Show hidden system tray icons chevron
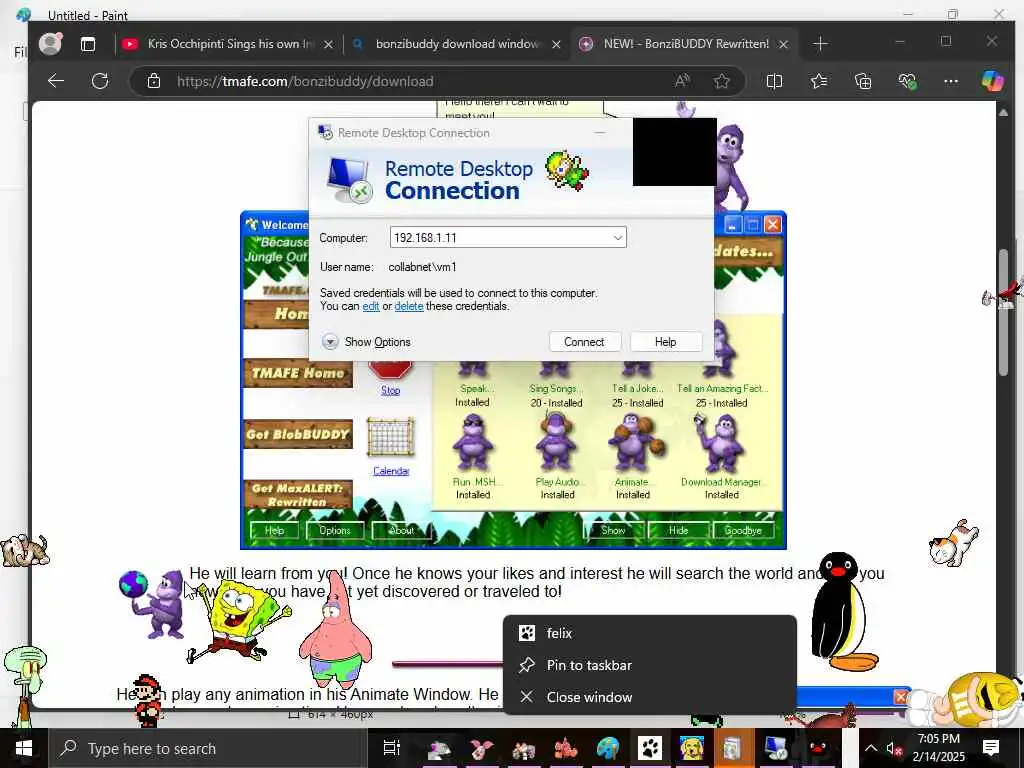The image size is (1024, 768). click(871, 748)
